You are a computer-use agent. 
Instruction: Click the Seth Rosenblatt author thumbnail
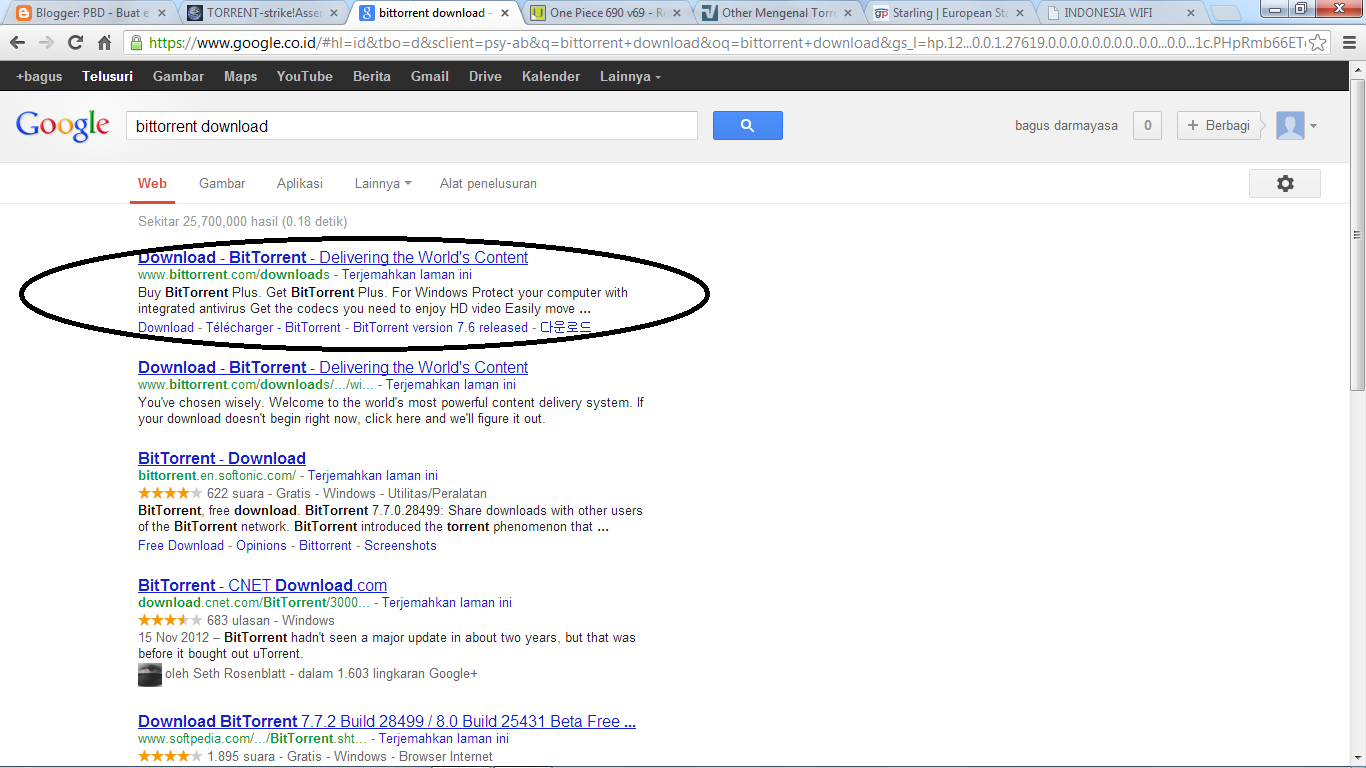point(150,674)
